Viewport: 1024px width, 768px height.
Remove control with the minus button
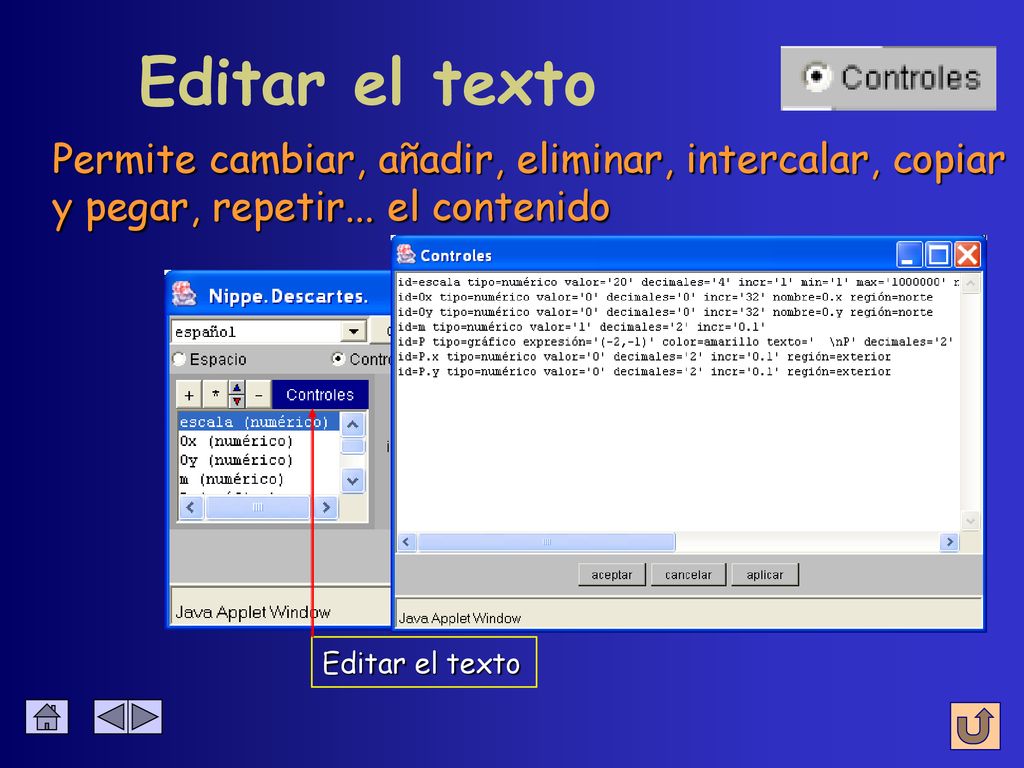pos(259,395)
